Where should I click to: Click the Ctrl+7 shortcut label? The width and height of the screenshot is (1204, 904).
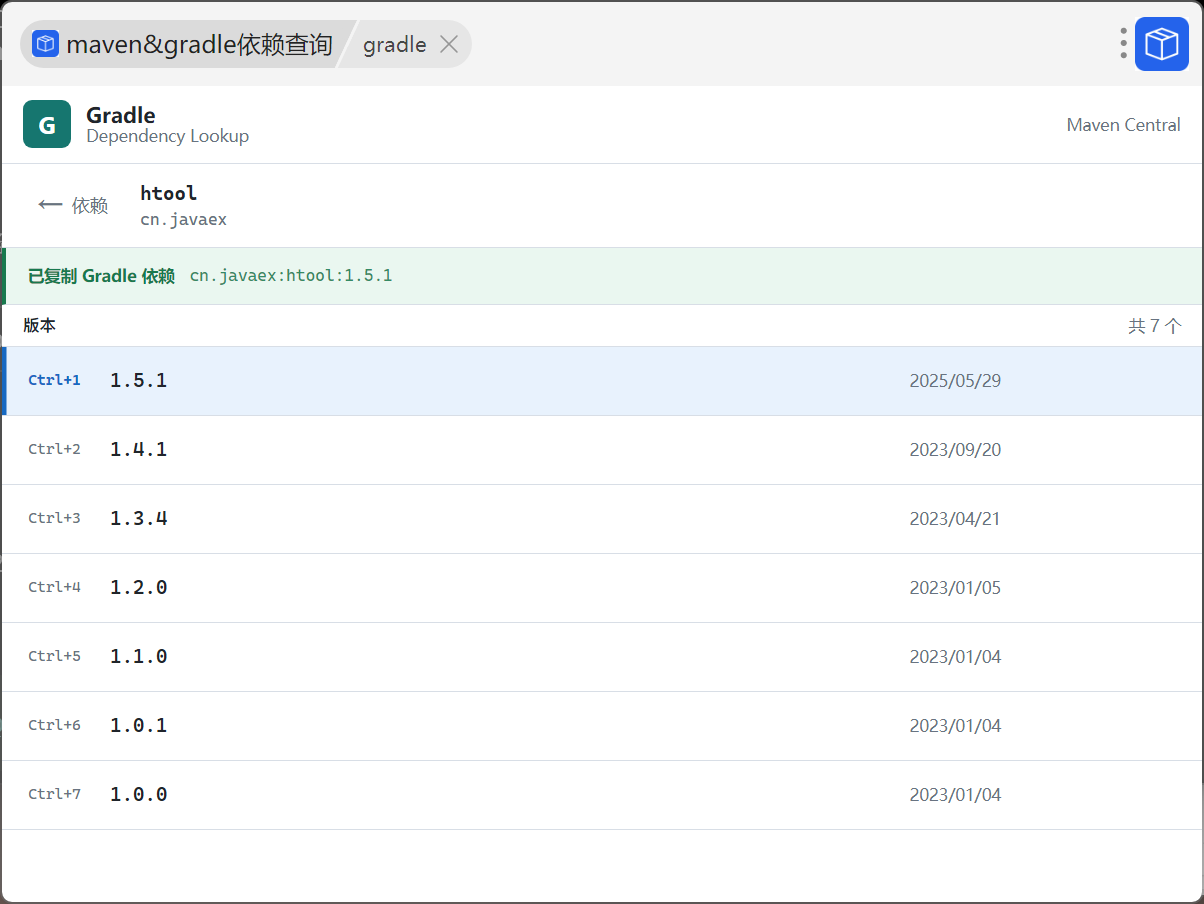pyautogui.click(x=54, y=794)
